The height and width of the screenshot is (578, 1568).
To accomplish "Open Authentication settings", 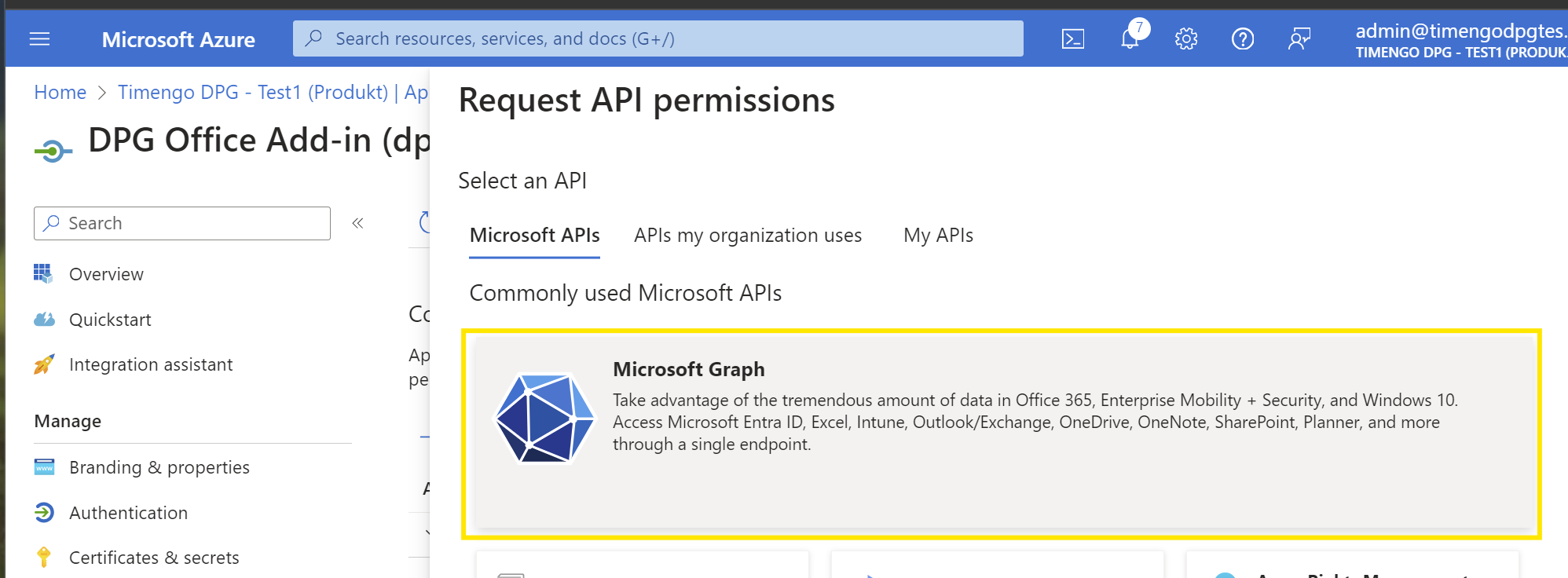I will tap(128, 514).
